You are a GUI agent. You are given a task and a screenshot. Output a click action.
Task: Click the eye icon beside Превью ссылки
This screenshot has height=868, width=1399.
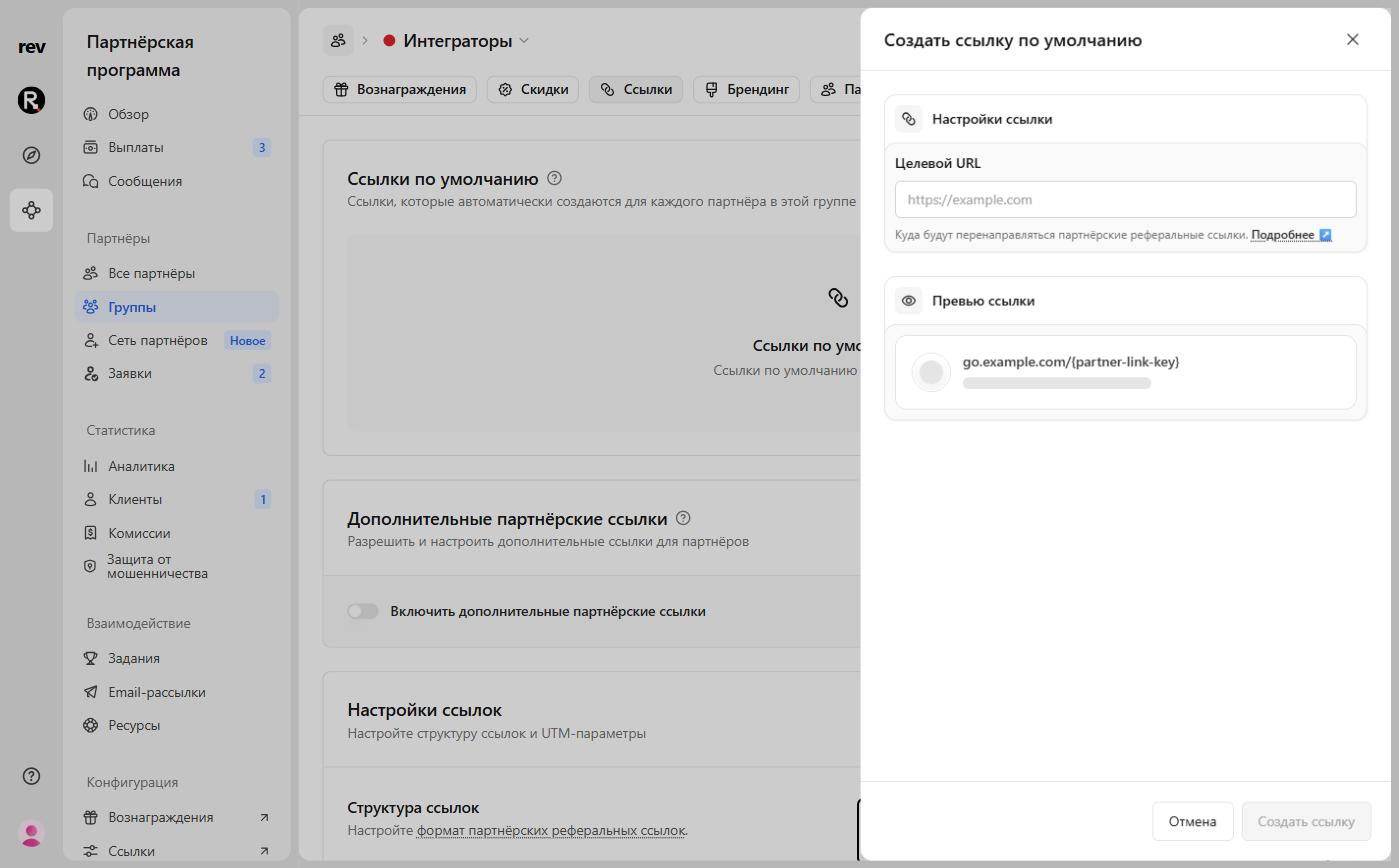tap(908, 300)
